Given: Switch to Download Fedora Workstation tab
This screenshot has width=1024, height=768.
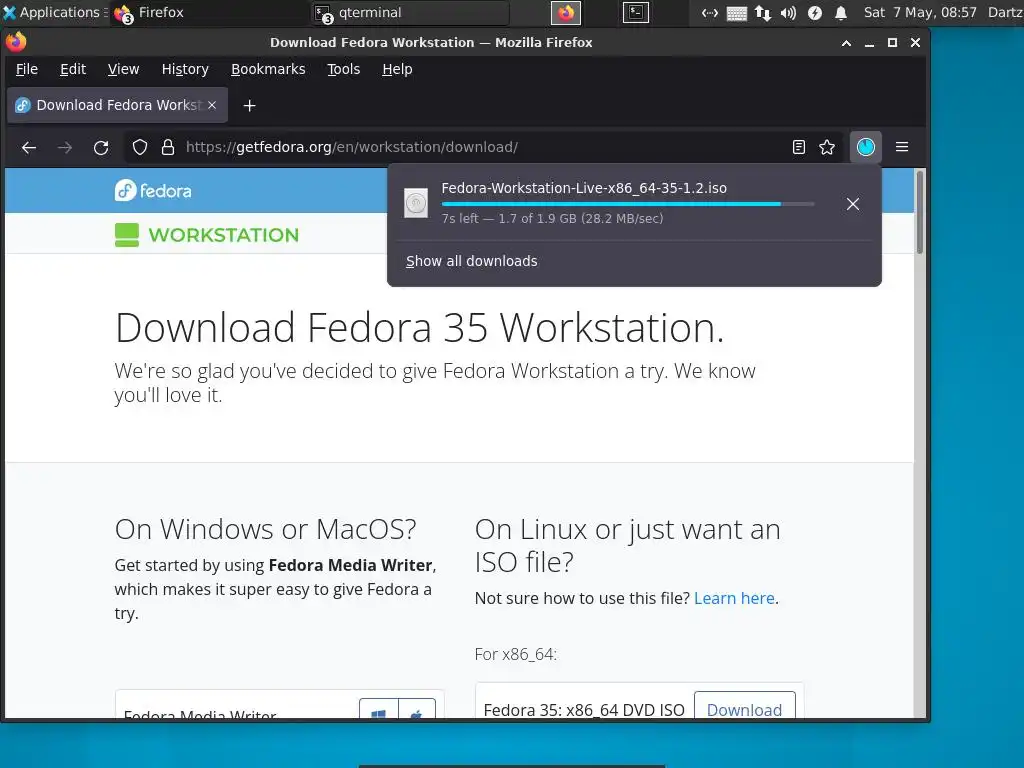Looking at the screenshot, I should pyautogui.click(x=118, y=105).
